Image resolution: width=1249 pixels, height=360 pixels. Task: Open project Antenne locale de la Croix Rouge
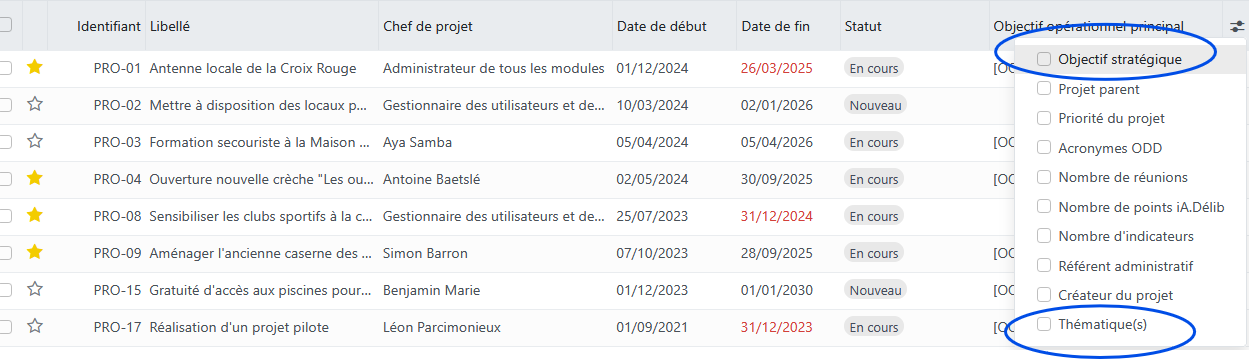click(x=253, y=68)
